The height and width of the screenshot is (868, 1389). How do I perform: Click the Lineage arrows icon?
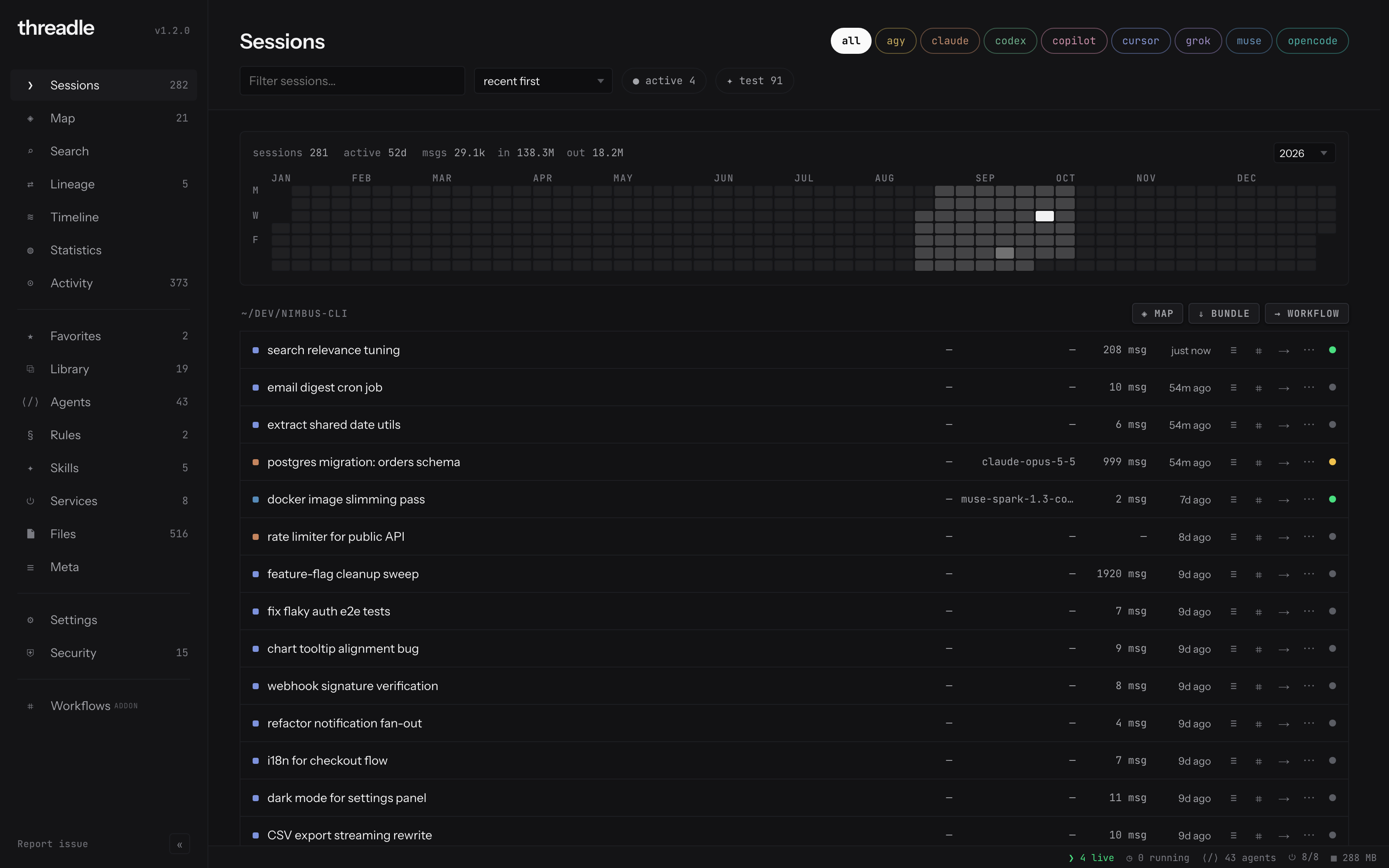[30, 184]
